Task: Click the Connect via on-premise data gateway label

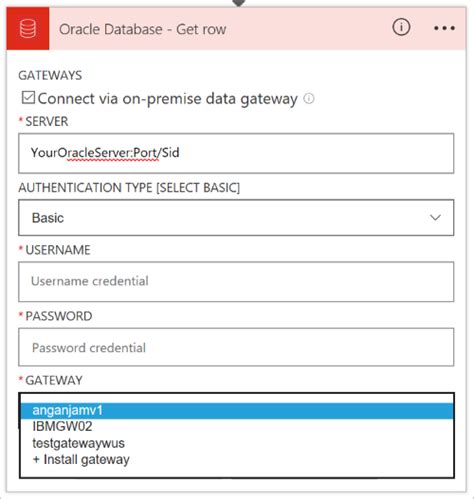Action: [168, 99]
